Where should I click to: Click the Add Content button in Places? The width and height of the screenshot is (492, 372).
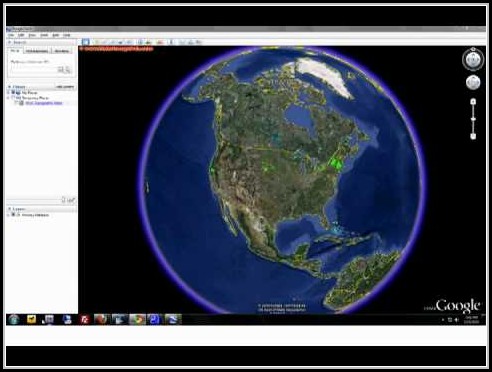(65, 87)
